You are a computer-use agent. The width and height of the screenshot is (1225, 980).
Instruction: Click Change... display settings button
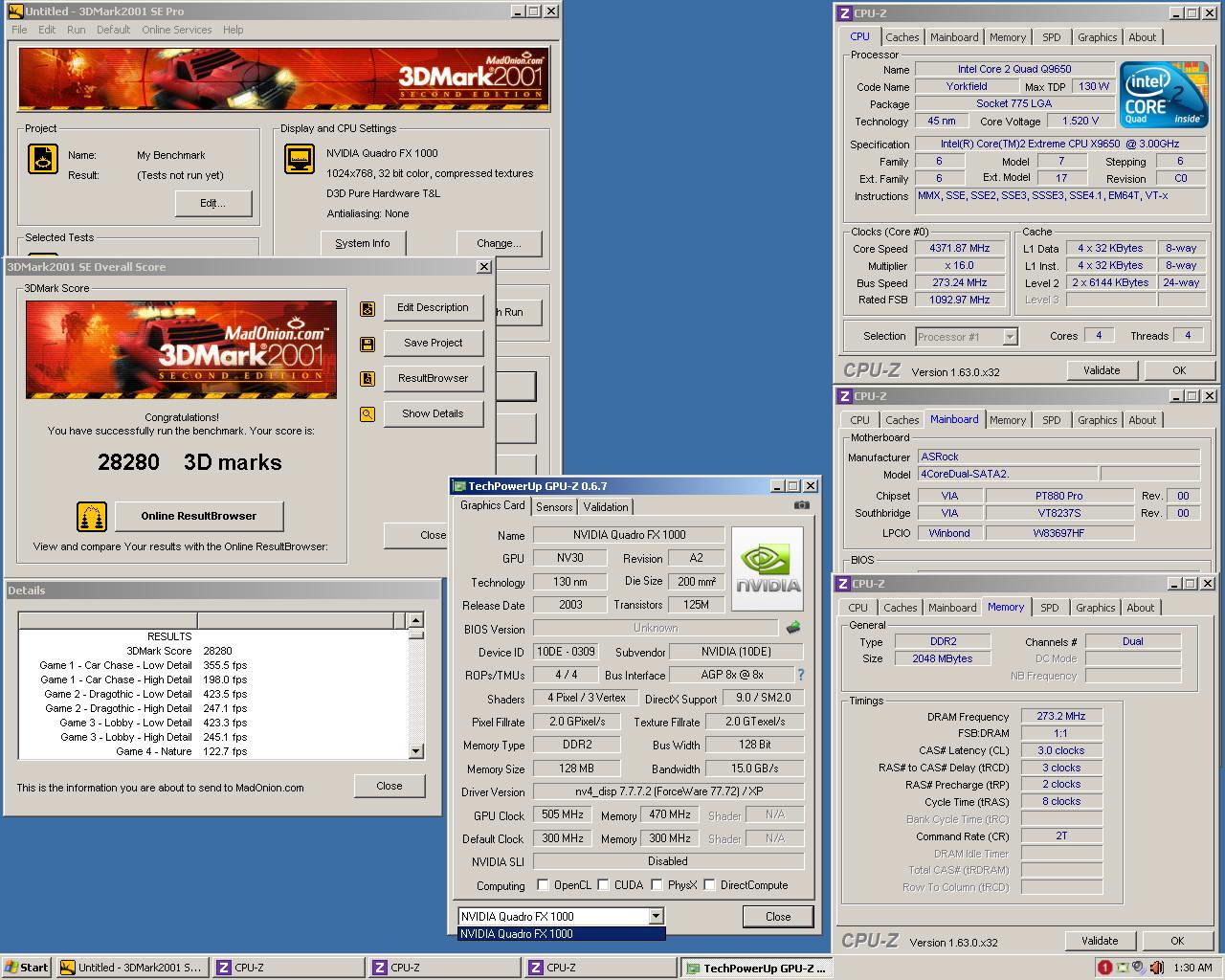click(499, 244)
